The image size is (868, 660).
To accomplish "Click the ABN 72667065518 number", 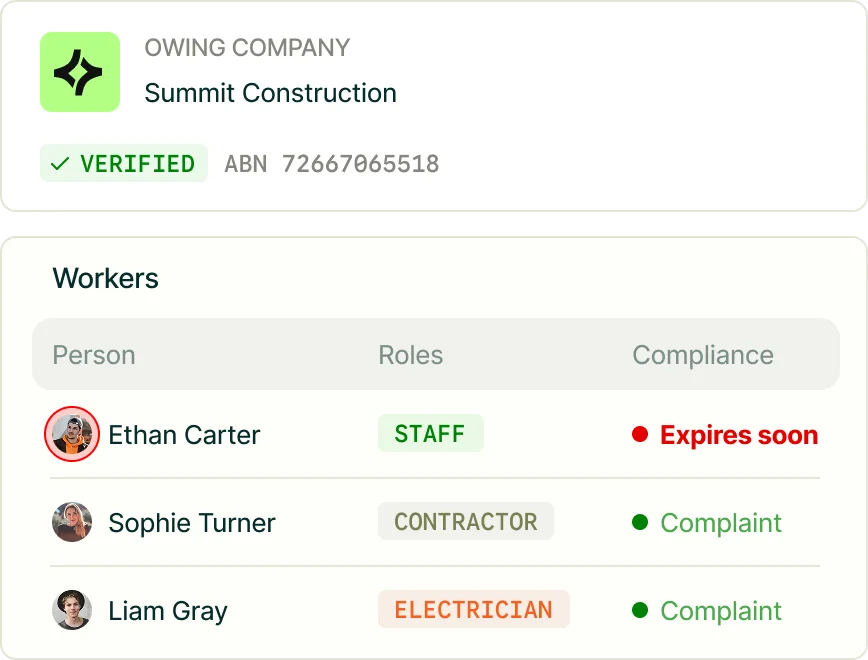I will [332, 164].
